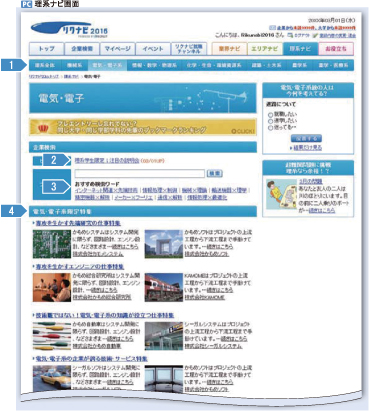Go to 理系ナビ breadcrumb link
The image size is (369, 411).
click(71, 77)
